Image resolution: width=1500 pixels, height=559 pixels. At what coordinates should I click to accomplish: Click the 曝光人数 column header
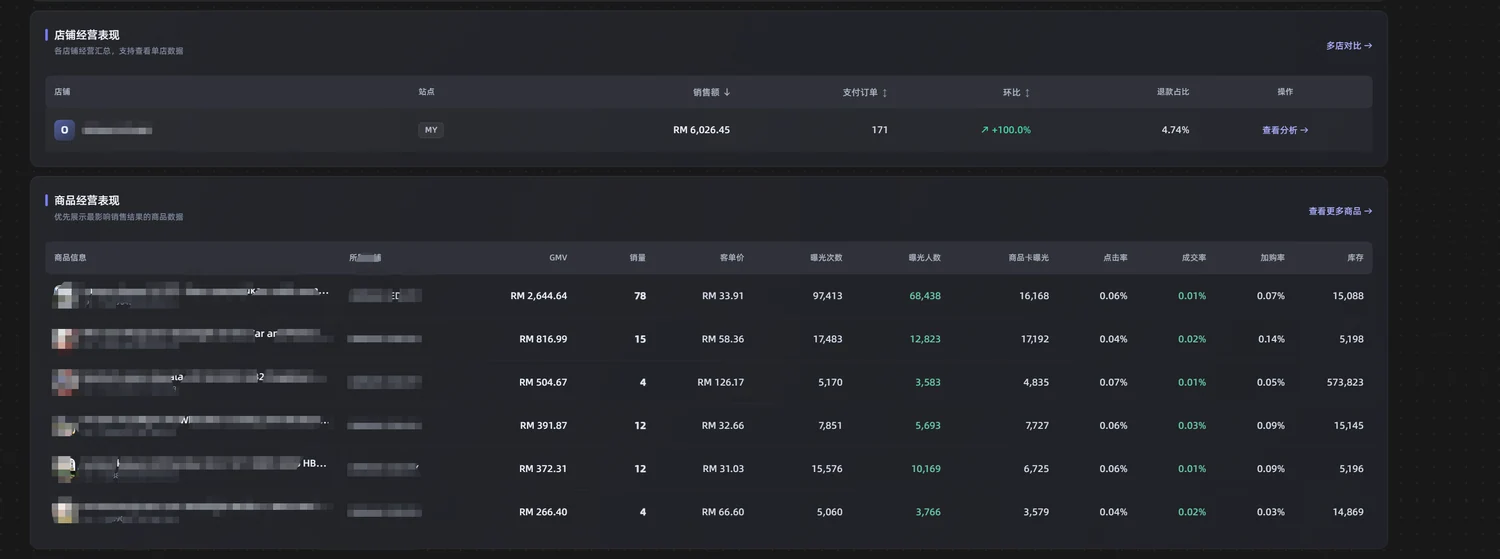924,258
